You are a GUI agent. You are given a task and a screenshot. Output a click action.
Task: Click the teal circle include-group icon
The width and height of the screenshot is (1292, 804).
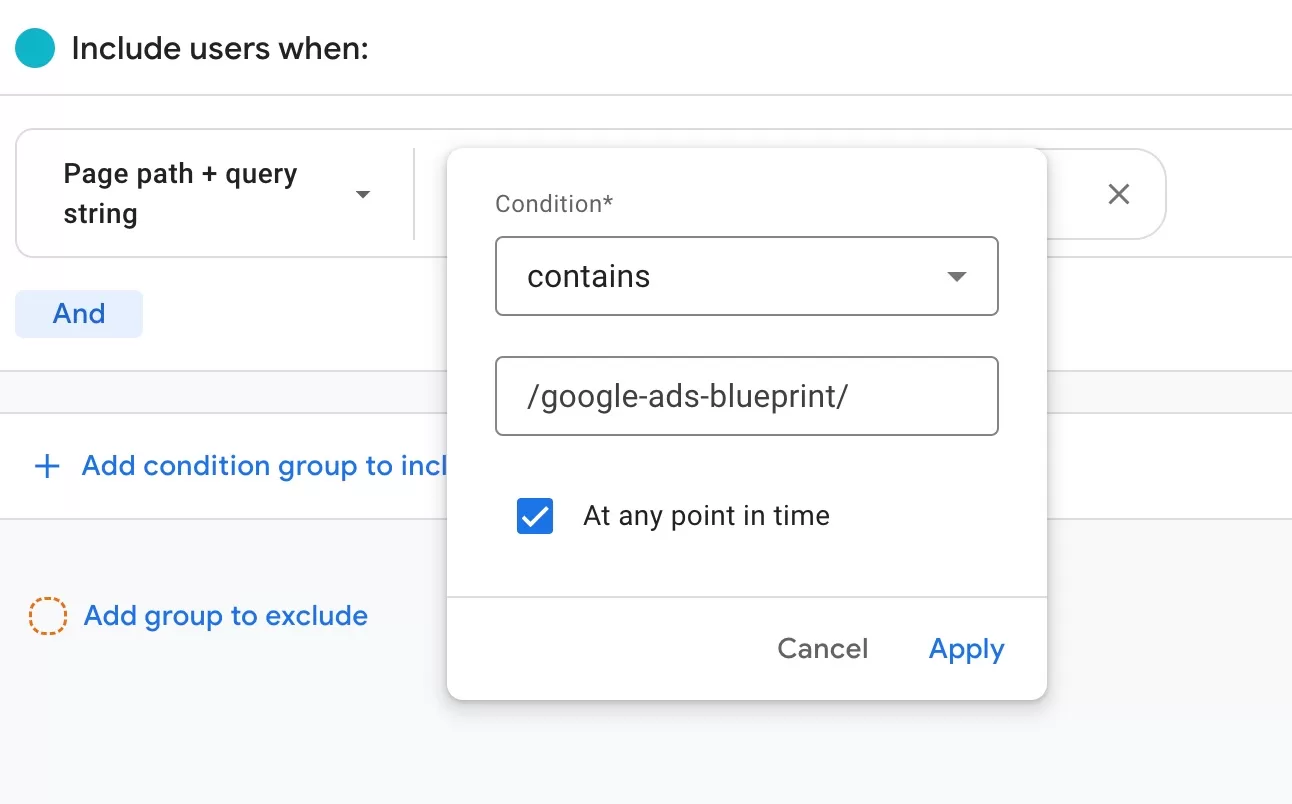click(x=35, y=49)
